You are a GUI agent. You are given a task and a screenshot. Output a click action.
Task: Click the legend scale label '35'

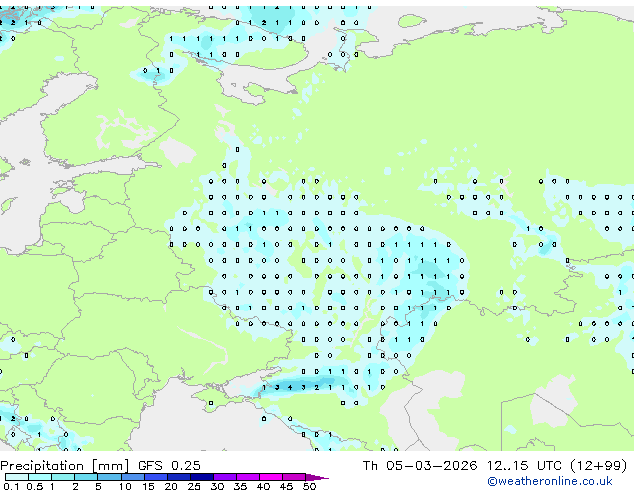pyautogui.click(x=240, y=486)
